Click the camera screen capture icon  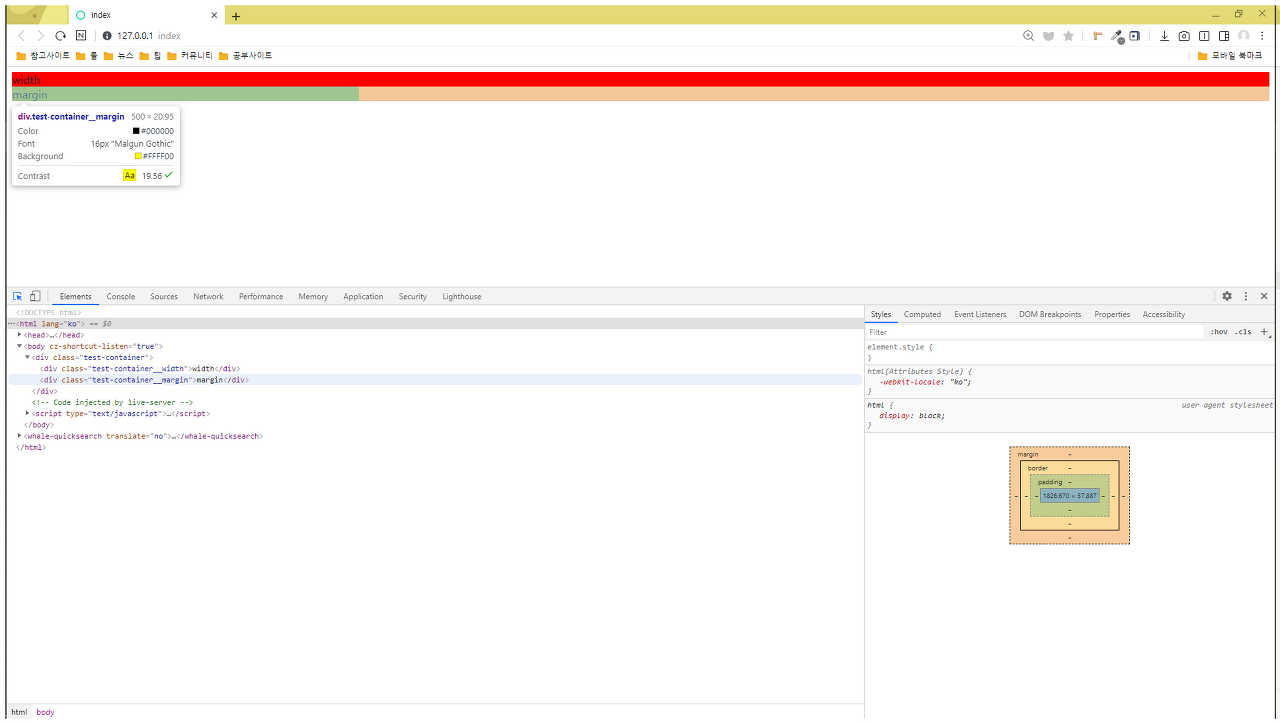[x=1184, y=36]
